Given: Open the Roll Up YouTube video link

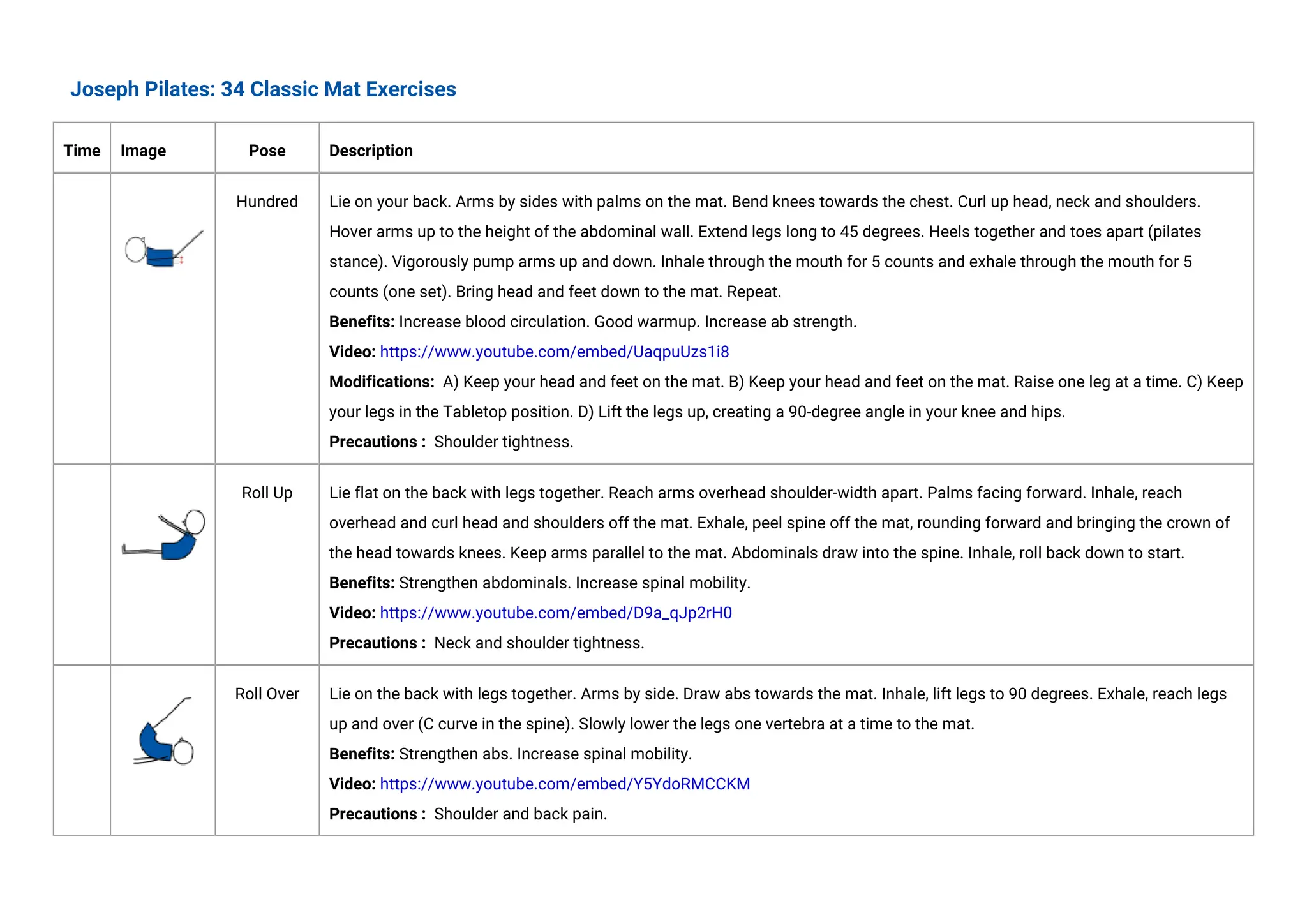Looking at the screenshot, I should 555,613.
